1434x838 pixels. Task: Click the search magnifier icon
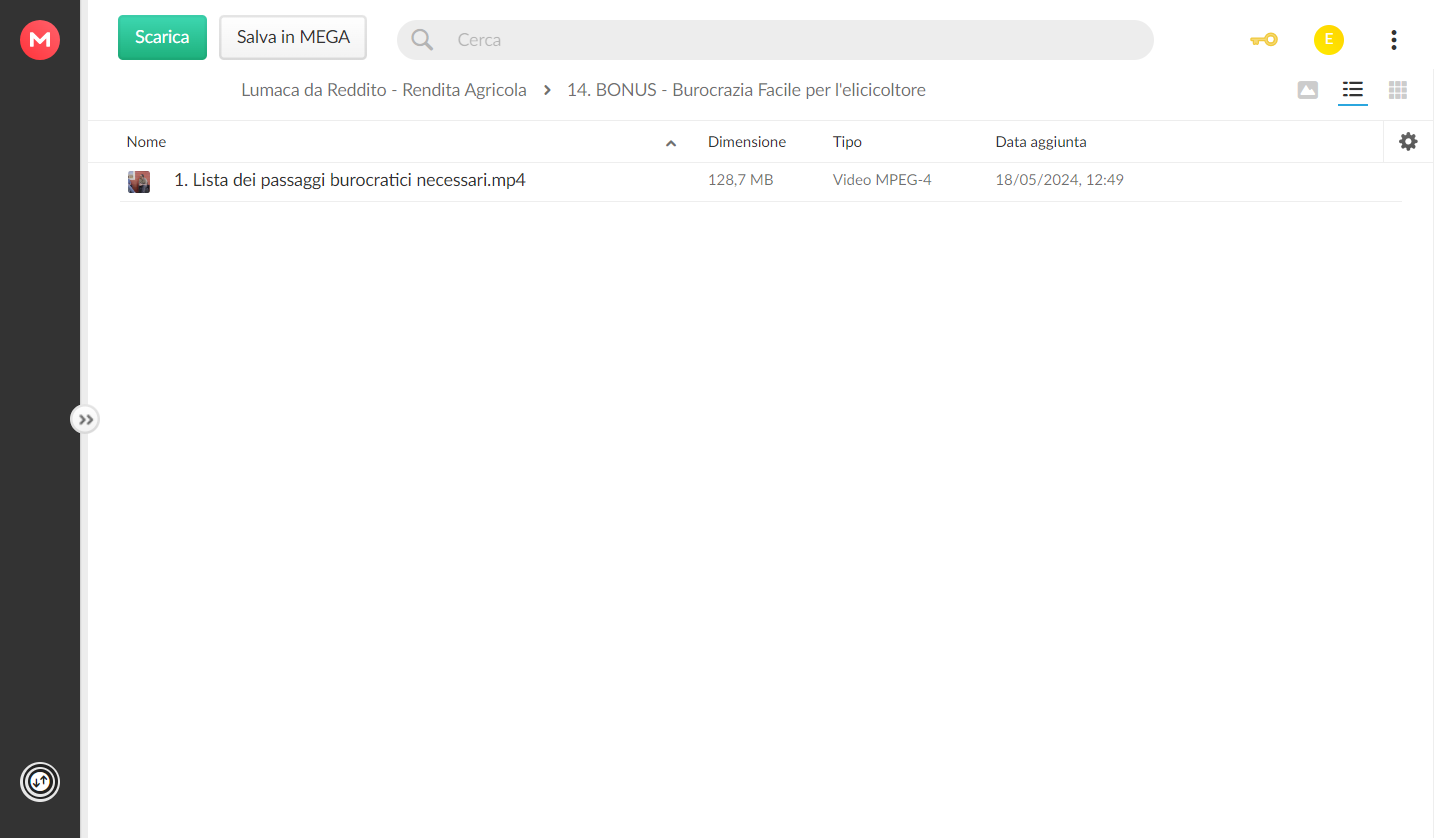[422, 40]
